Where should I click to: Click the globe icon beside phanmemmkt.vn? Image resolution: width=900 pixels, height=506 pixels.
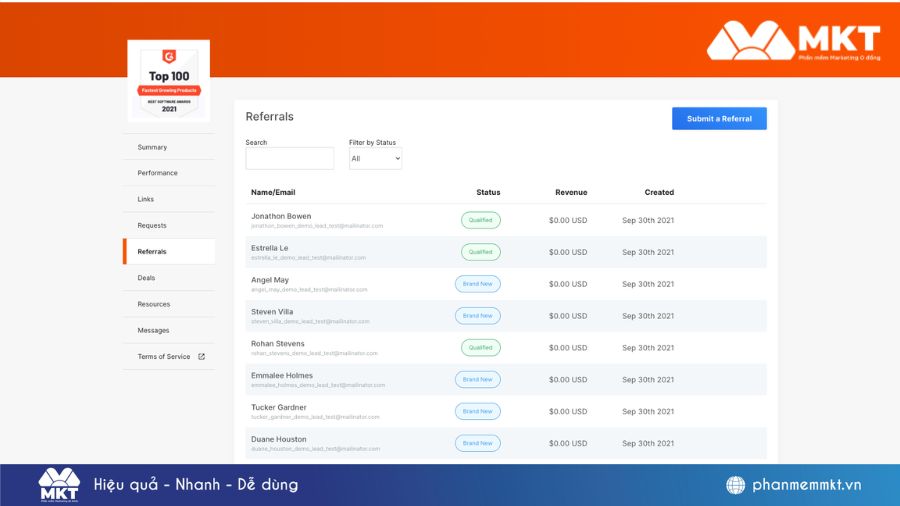coord(735,485)
